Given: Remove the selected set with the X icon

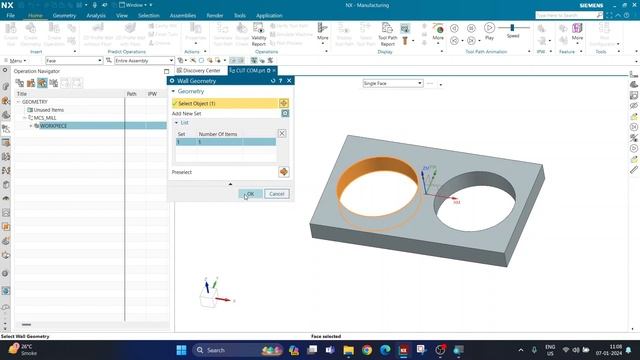Looking at the screenshot, I should (282, 133).
